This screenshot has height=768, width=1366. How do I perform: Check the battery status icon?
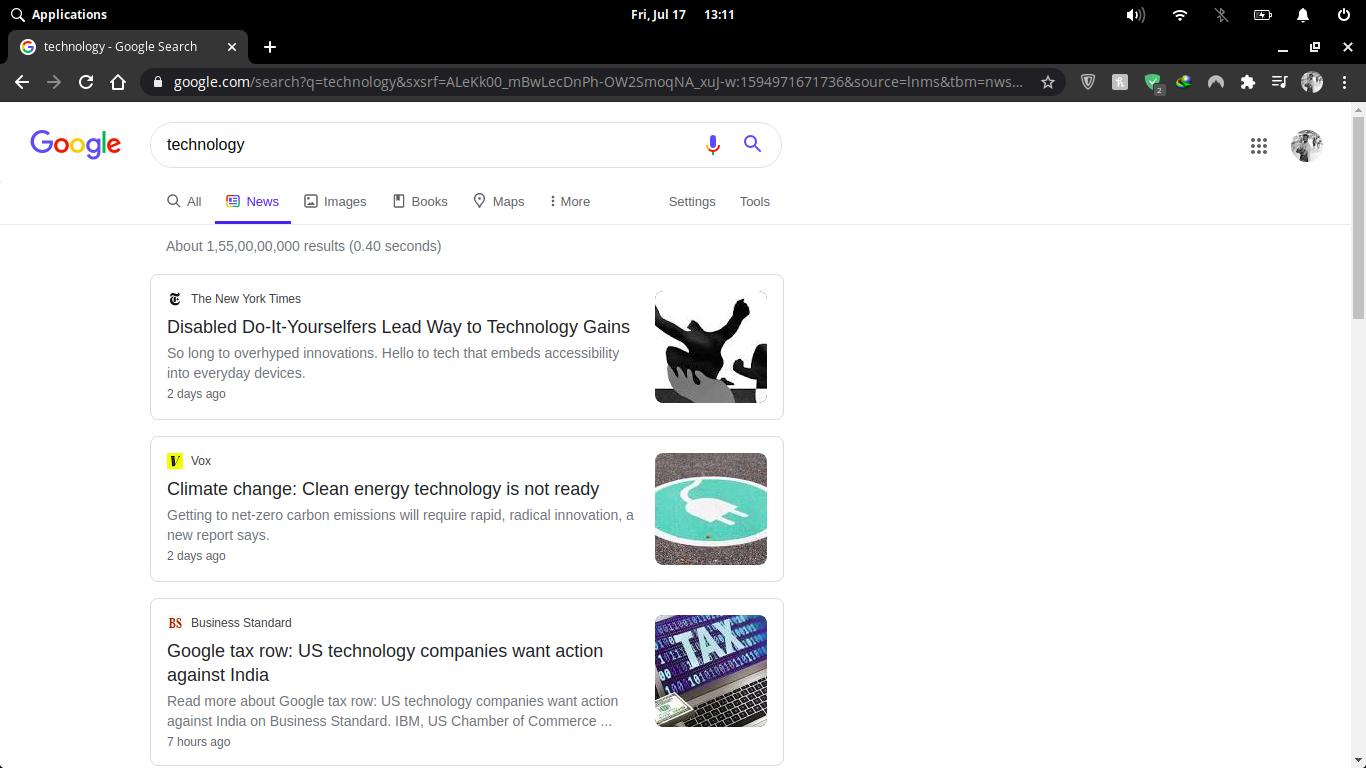pos(1263,15)
